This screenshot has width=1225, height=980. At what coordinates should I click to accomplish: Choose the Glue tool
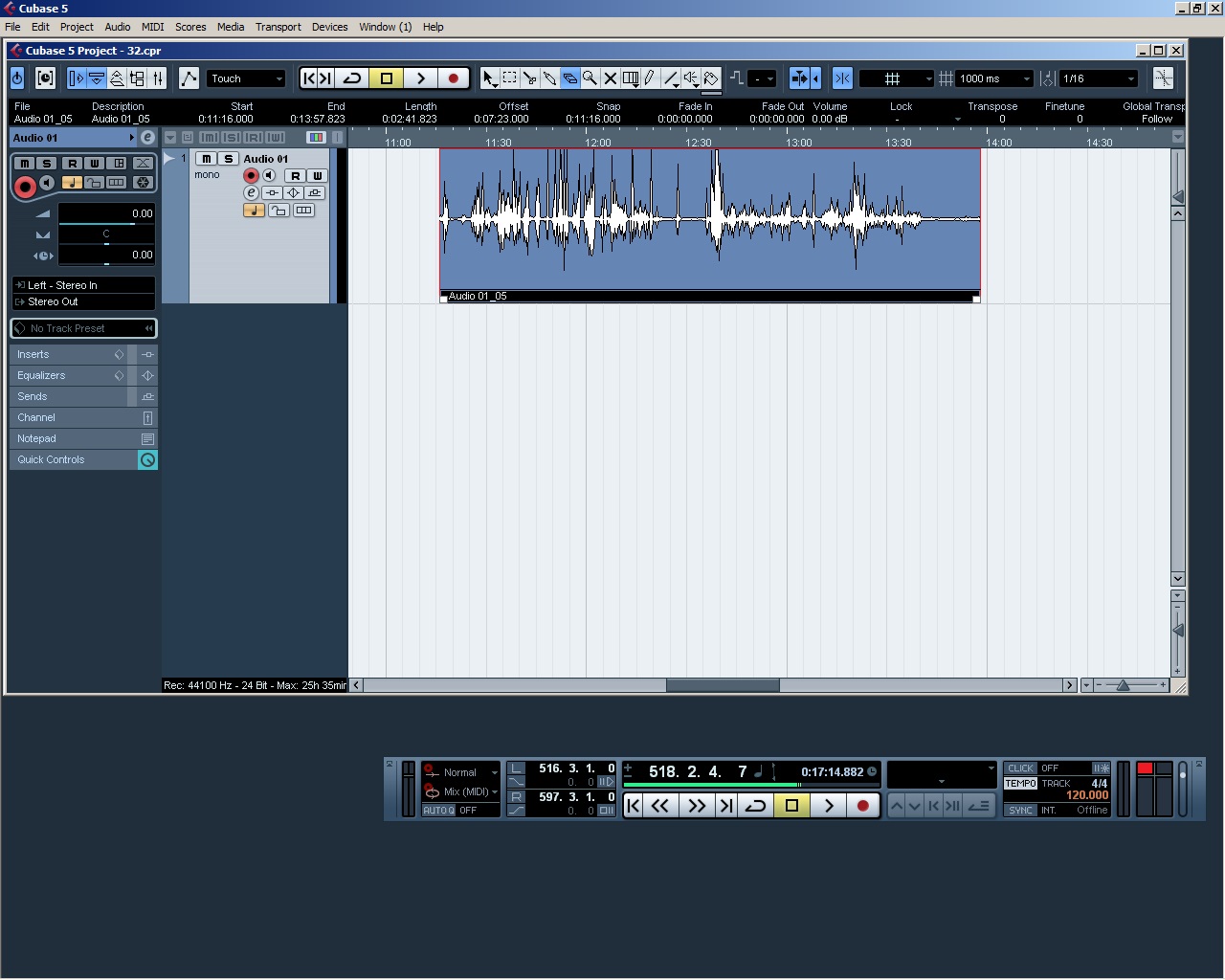click(x=550, y=78)
